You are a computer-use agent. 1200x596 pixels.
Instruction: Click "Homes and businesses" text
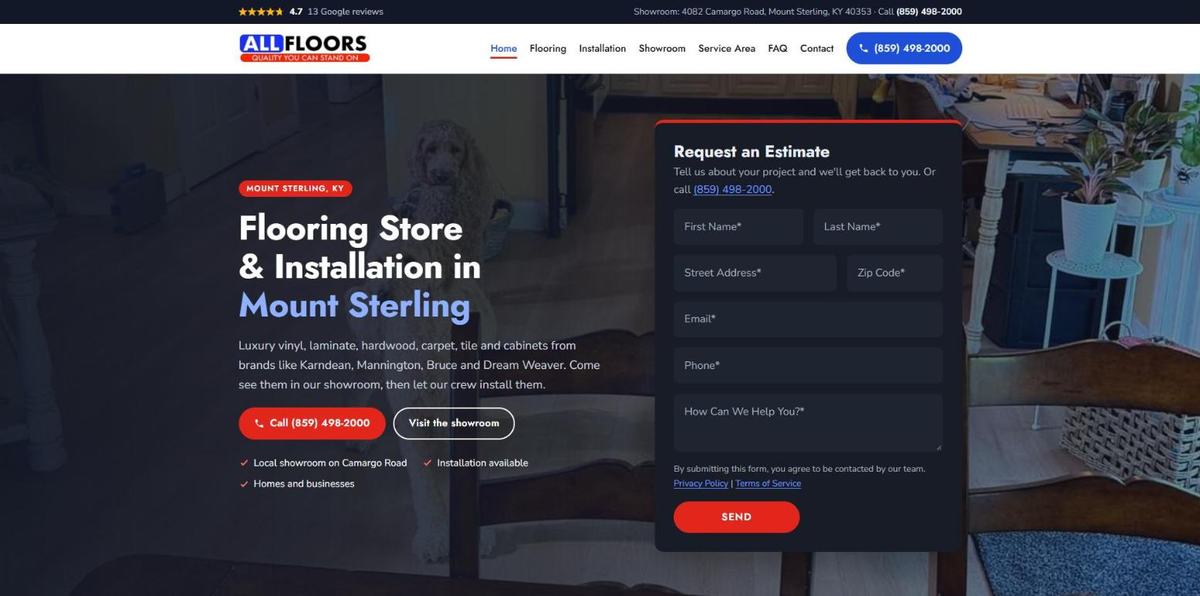tap(304, 484)
